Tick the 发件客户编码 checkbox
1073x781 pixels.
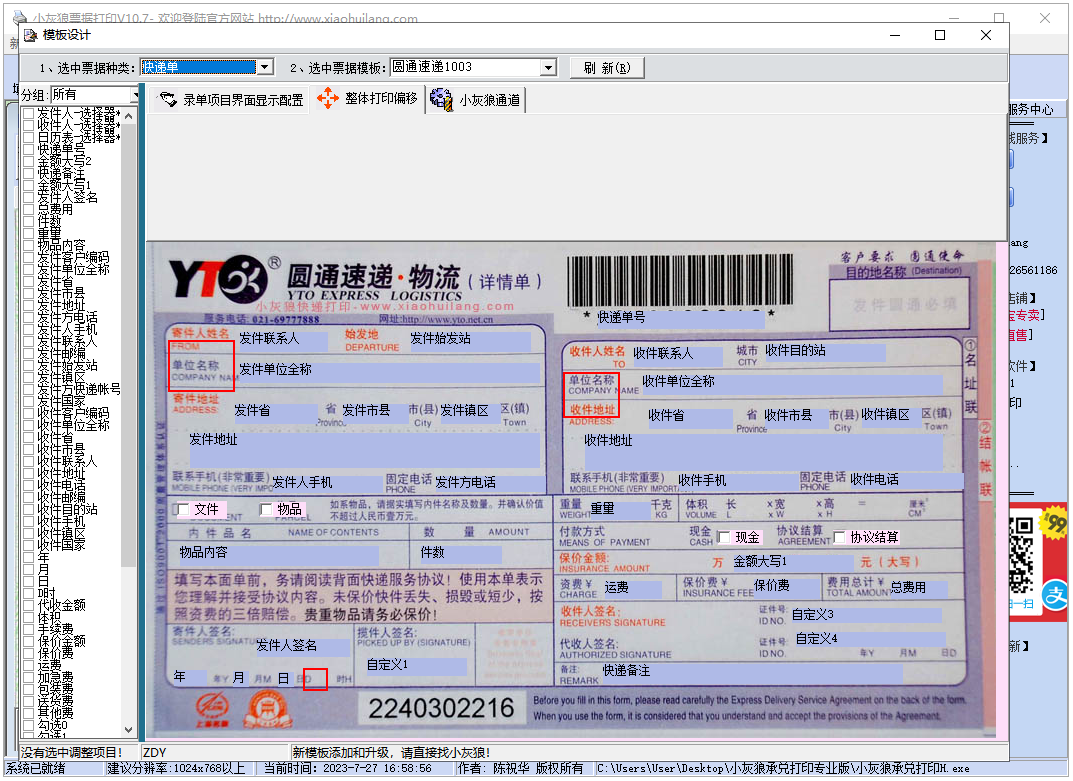[29, 257]
